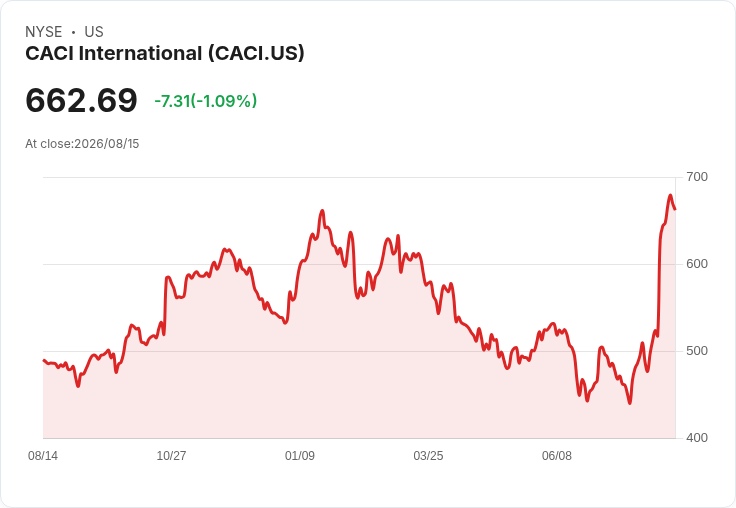Click the 01/09 x-axis date label
The image size is (736, 508).
pos(299,455)
